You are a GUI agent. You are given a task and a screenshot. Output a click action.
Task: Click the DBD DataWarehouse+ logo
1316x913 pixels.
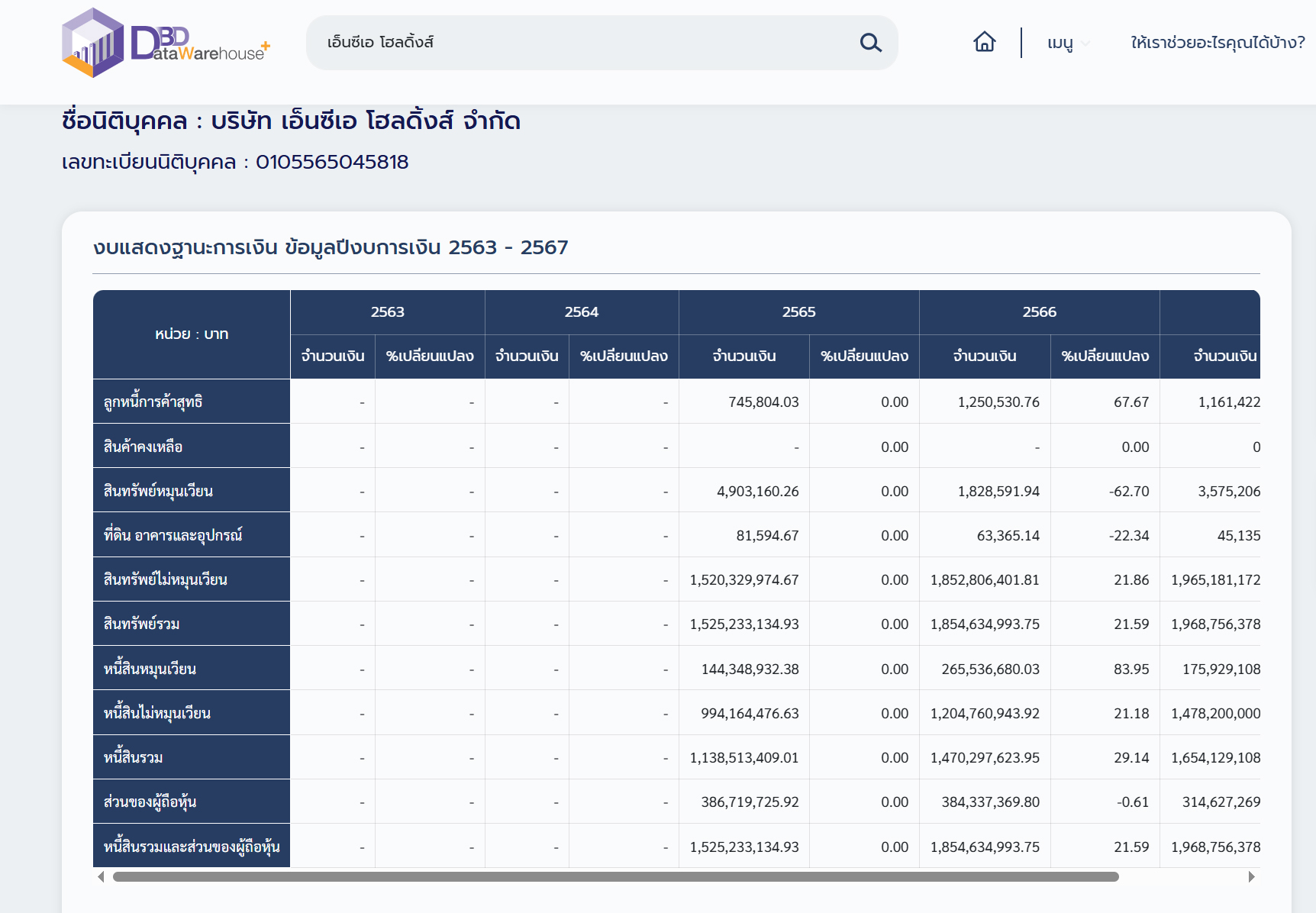click(166, 43)
